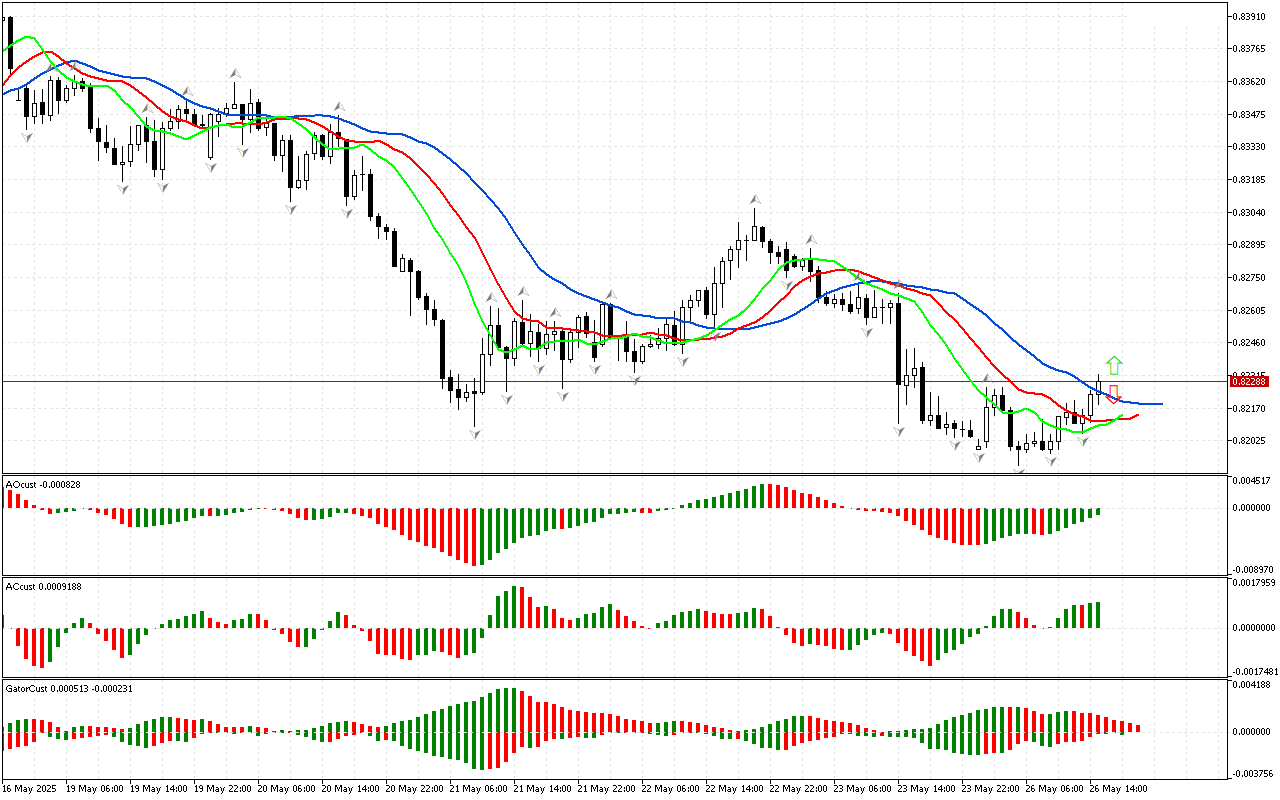Click the up fractal above 20 May 14:00 candle
The image size is (1280, 800).
coord(340,105)
